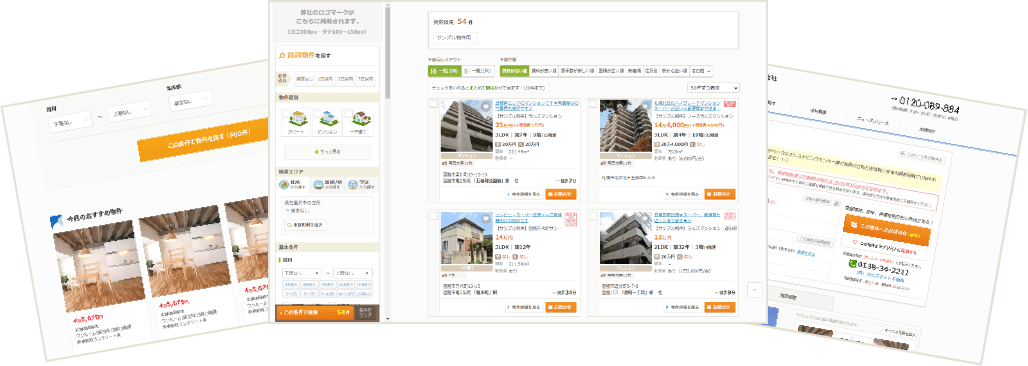This screenshot has height=366, width=1028.
Task: Switch to the single-column list layout tab
Action: (x=477, y=71)
